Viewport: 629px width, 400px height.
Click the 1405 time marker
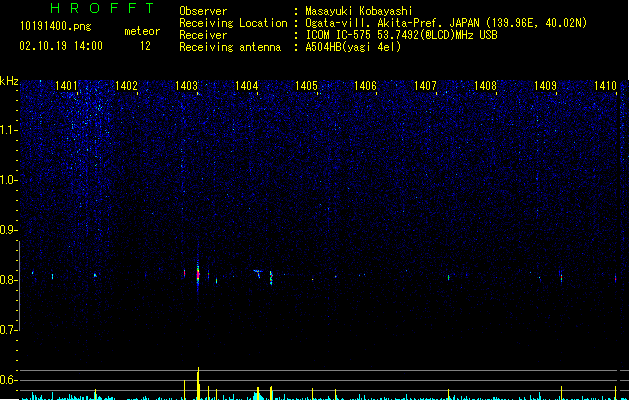coord(306,85)
